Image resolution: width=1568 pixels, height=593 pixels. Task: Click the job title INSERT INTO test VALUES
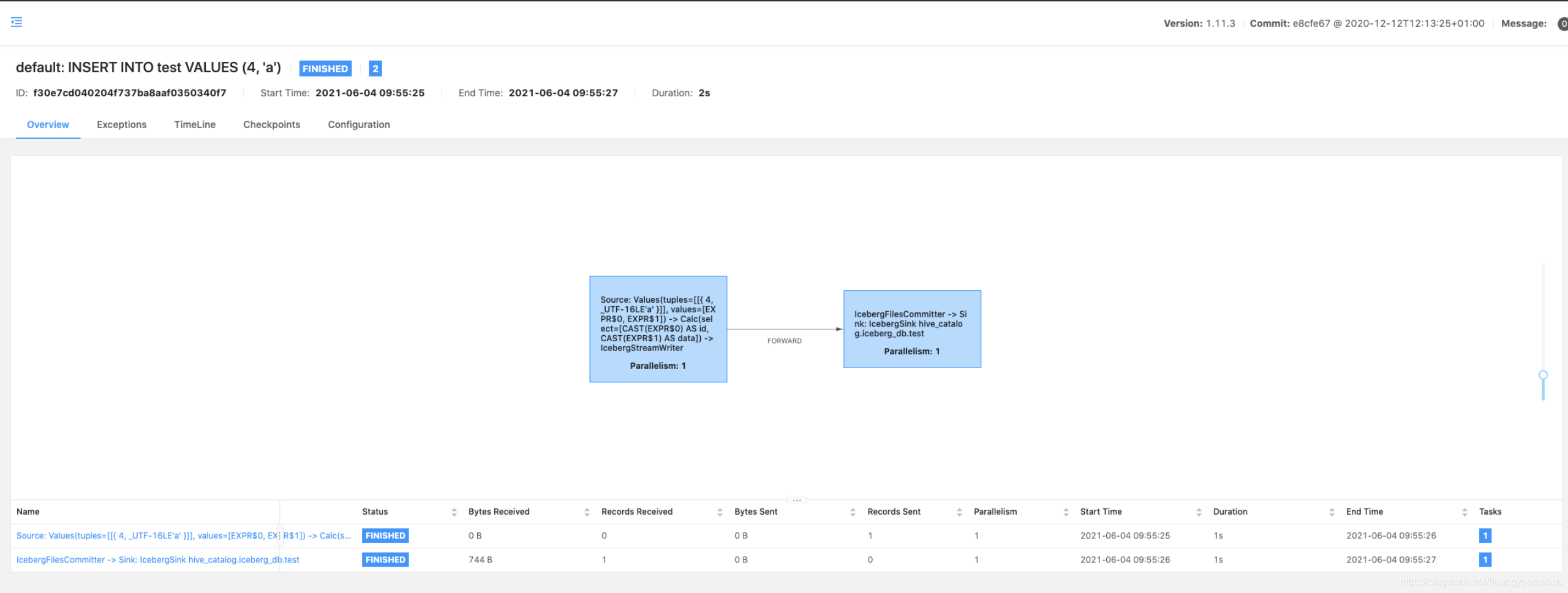click(148, 67)
